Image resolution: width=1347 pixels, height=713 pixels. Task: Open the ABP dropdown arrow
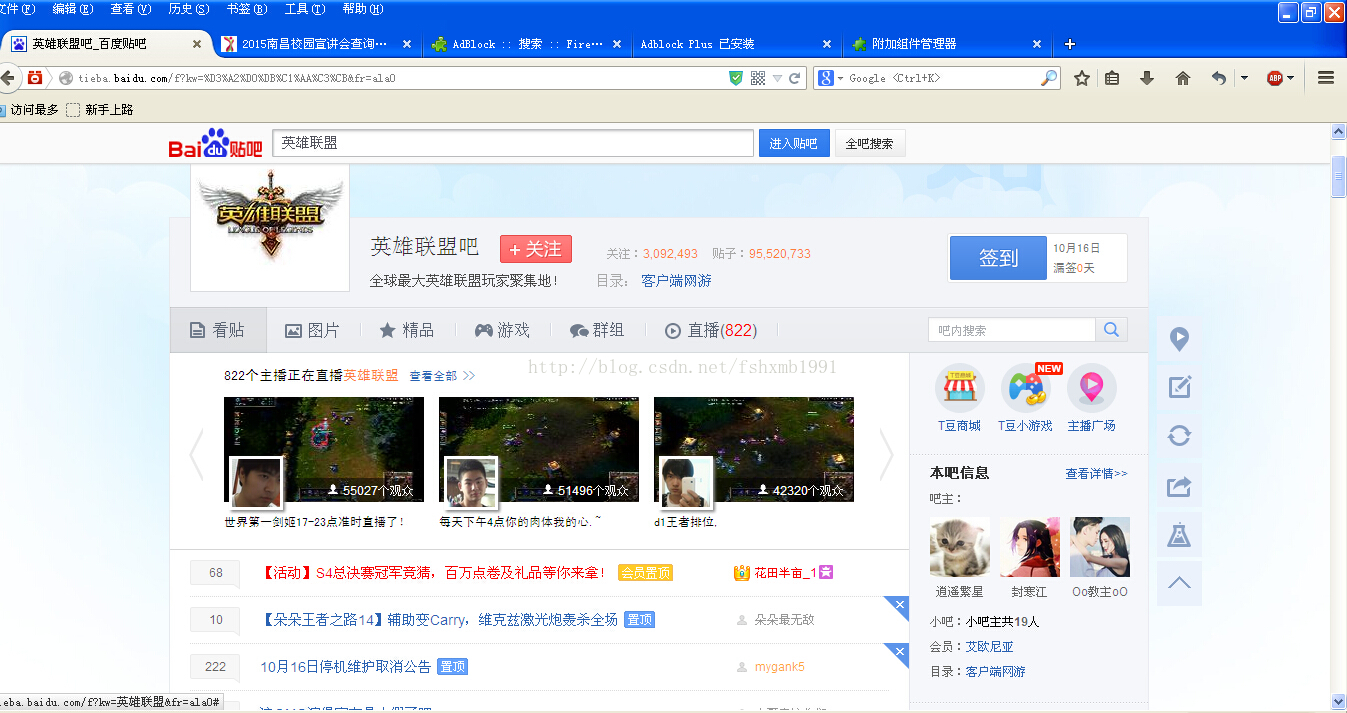1291,78
